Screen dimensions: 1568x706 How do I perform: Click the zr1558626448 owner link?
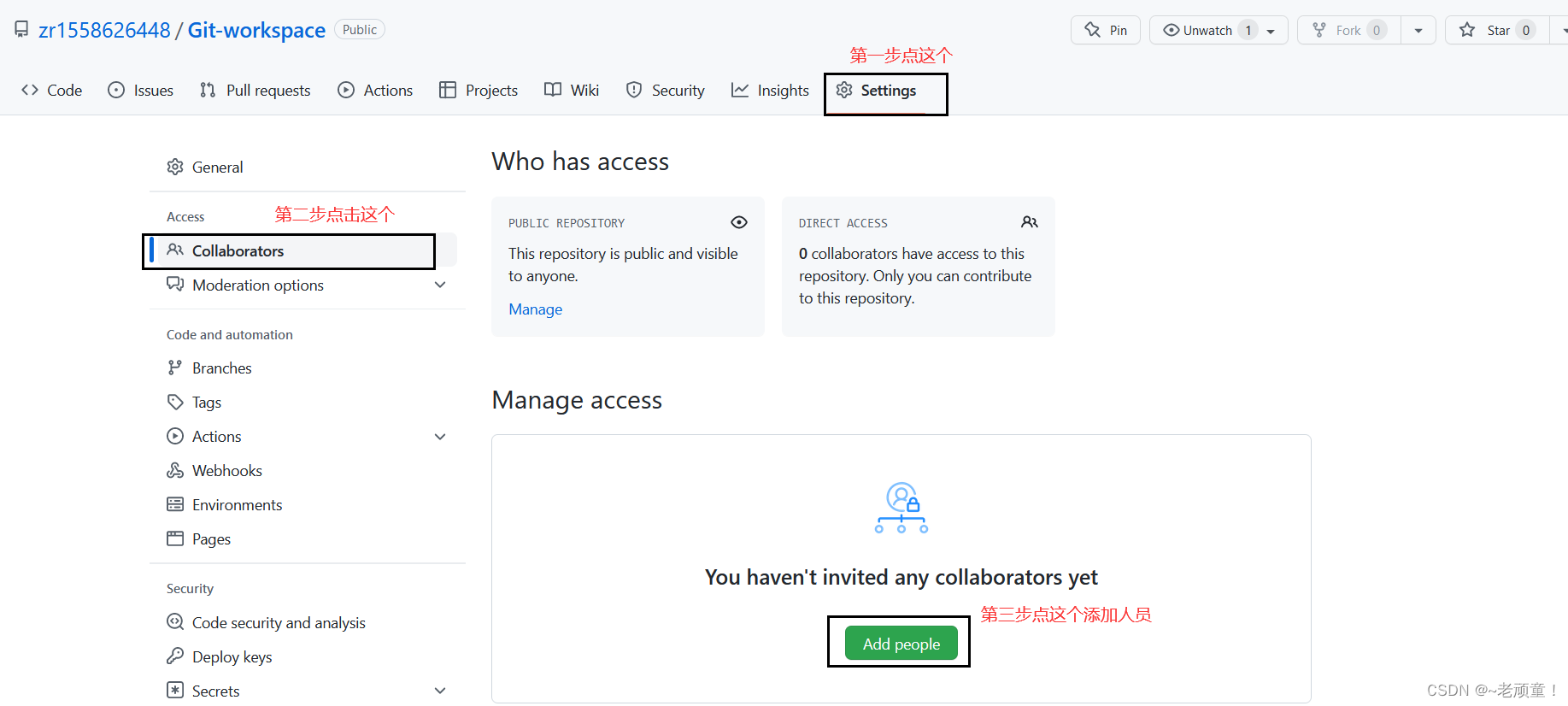point(105,30)
